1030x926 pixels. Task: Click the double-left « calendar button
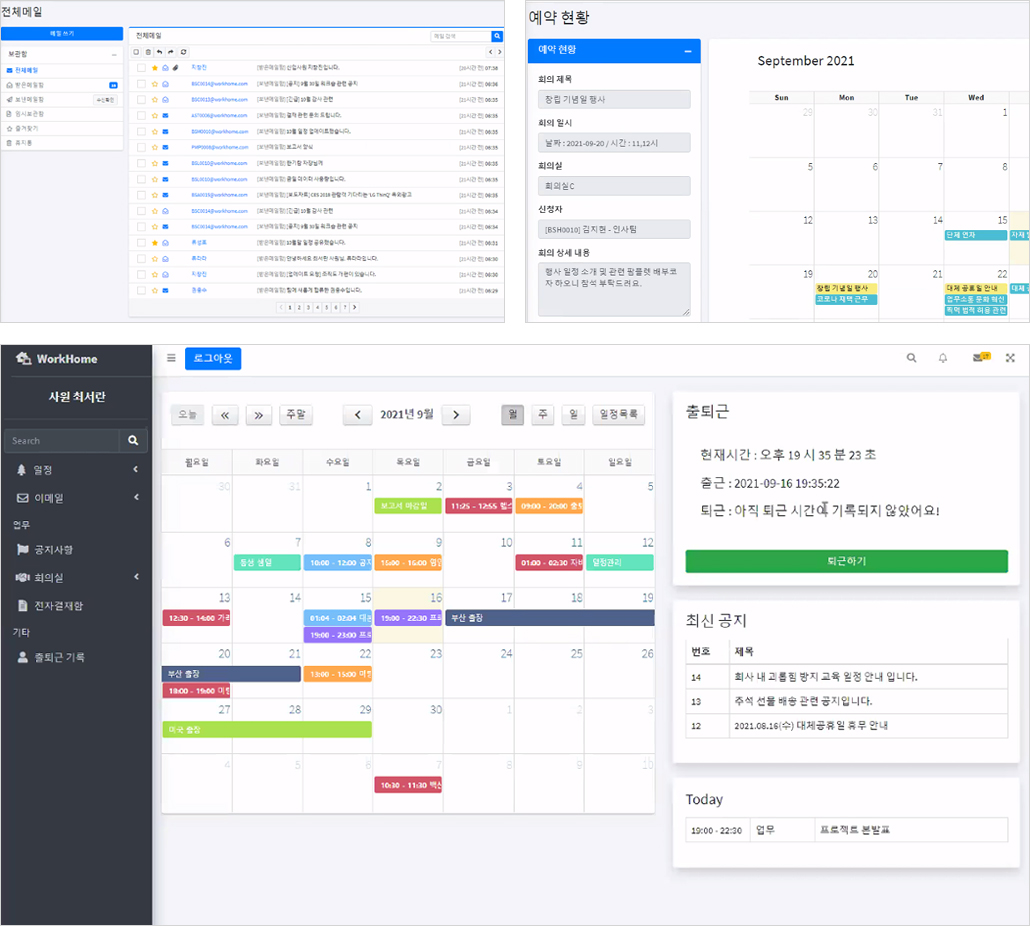coord(225,414)
